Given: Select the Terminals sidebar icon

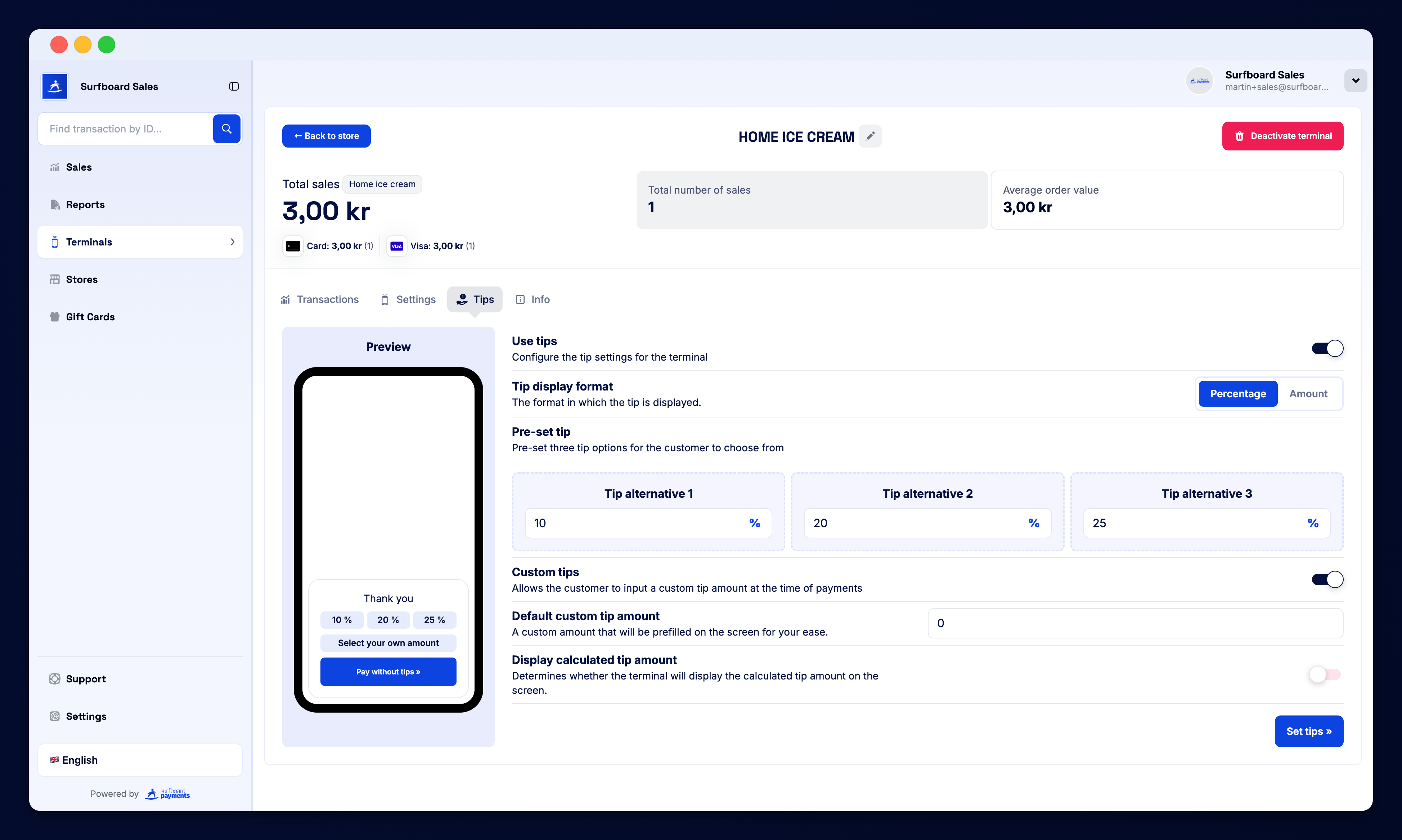Looking at the screenshot, I should 55,242.
